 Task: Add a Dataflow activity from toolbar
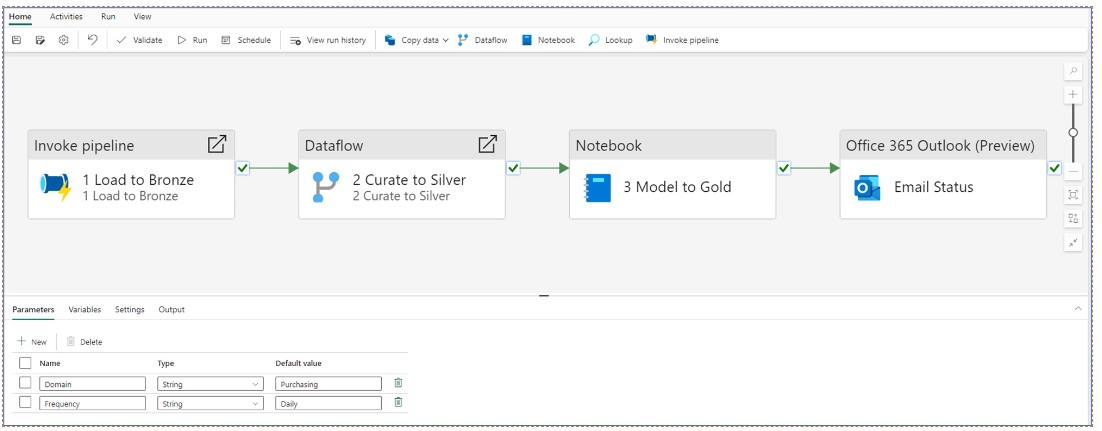click(482, 40)
